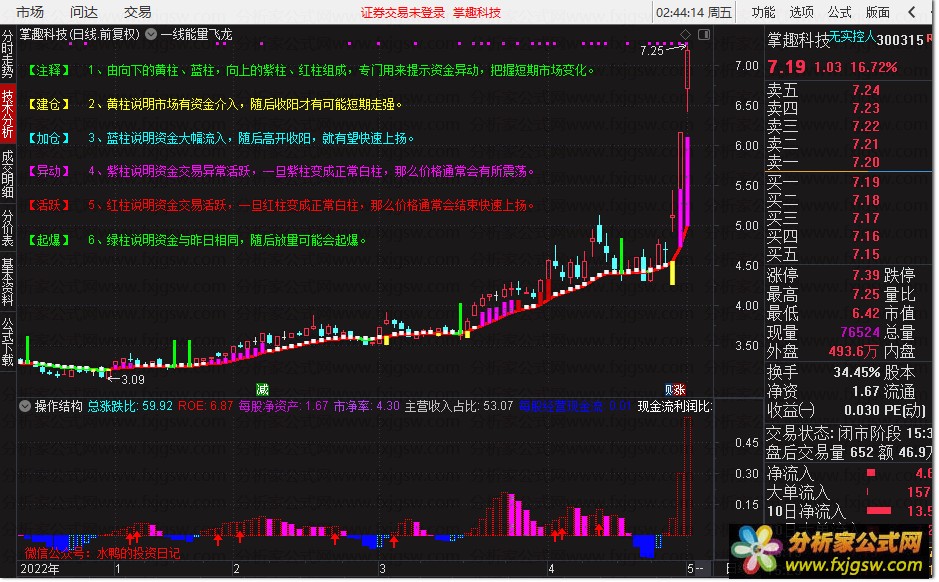Switch to 基本资料 sidebar tab

click(7, 282)
